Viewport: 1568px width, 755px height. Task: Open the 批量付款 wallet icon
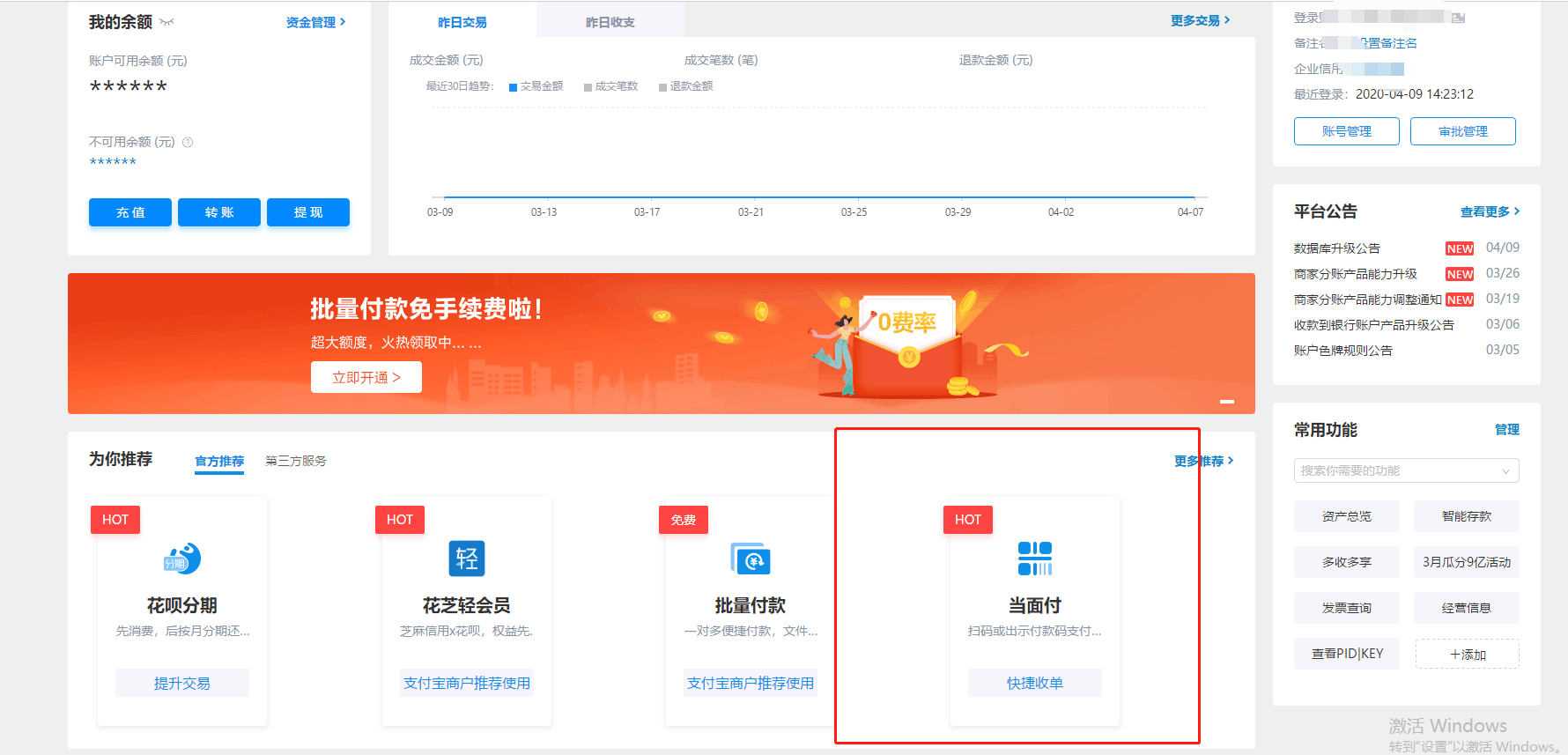point(751,559)
